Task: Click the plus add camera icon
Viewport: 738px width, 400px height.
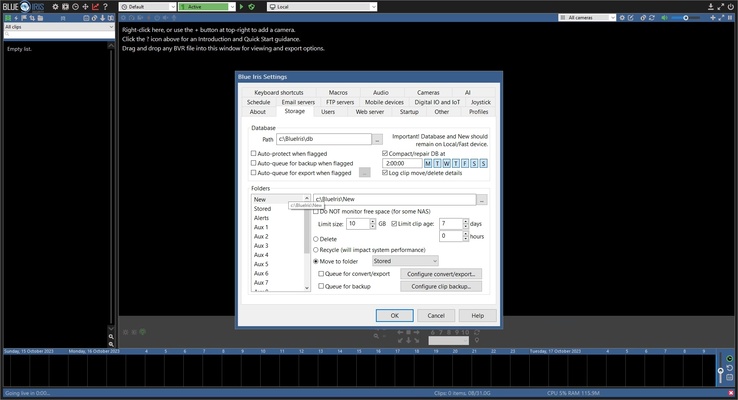Action: (713, 17)
